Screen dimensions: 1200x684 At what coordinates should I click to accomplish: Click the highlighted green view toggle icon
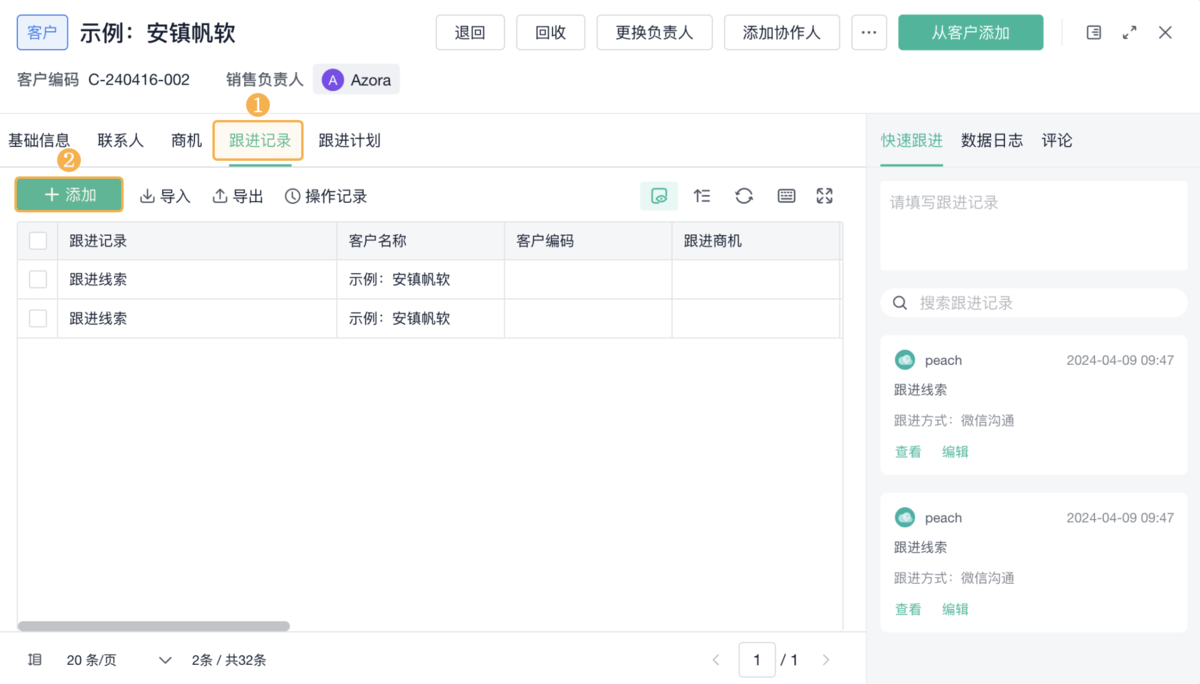click(659, 196)
